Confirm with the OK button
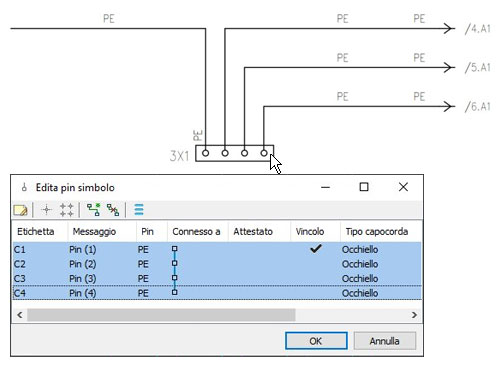The image size is (500, 370). coord(316,341)
